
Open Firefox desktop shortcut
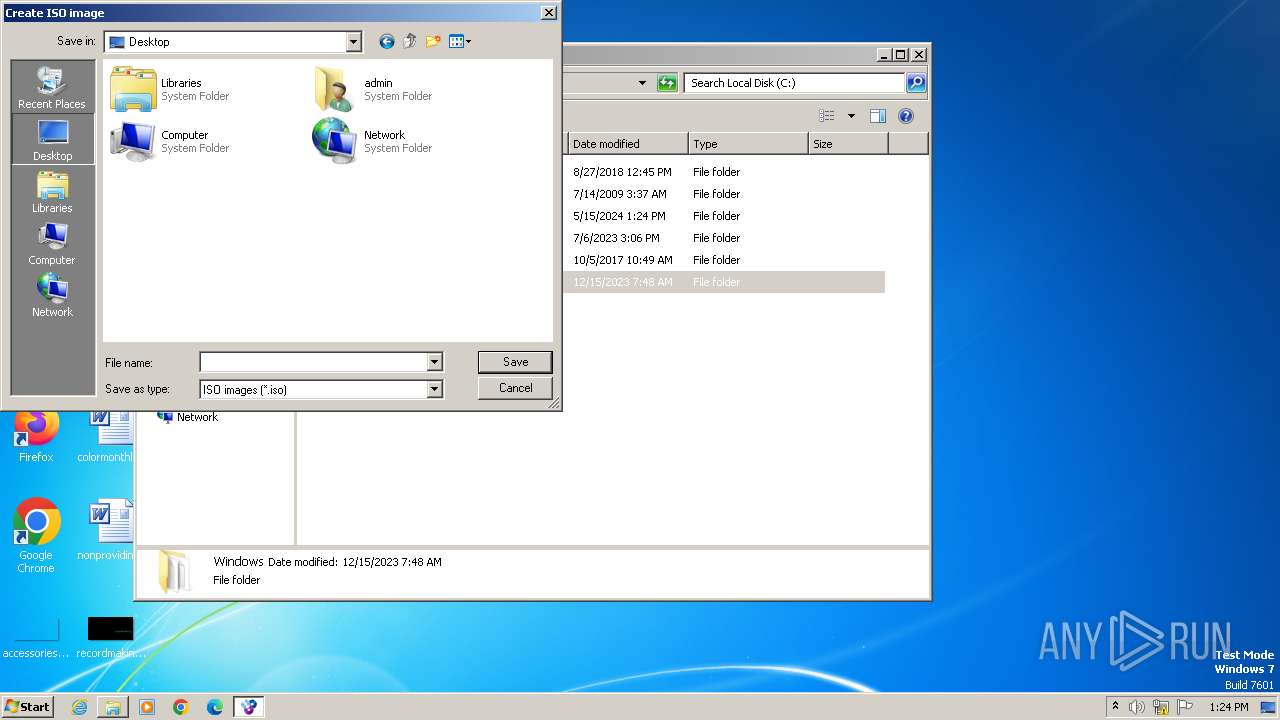point(36,437)
